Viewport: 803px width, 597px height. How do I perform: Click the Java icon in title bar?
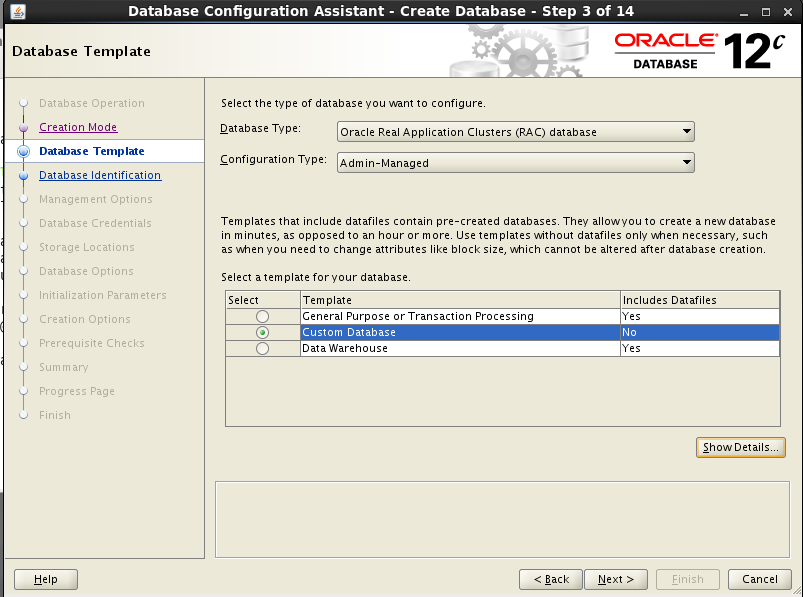point(18,11)
